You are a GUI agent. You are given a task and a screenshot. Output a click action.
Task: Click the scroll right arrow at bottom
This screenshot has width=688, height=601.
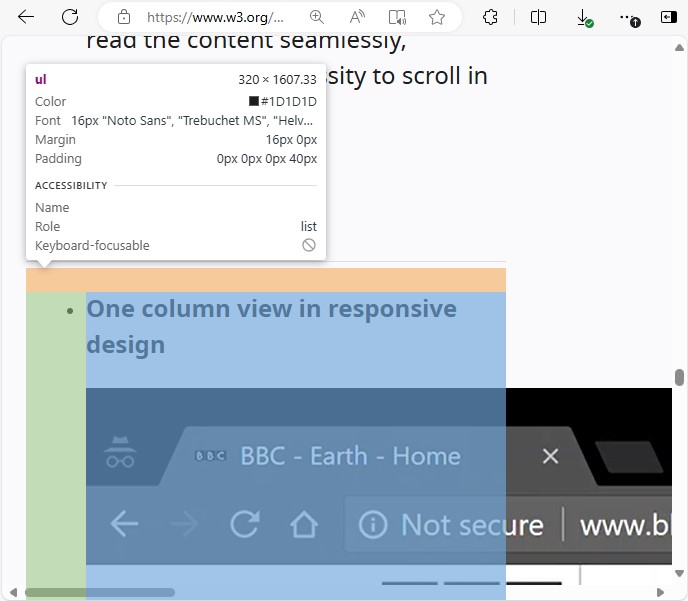click(x=662, y=593)
